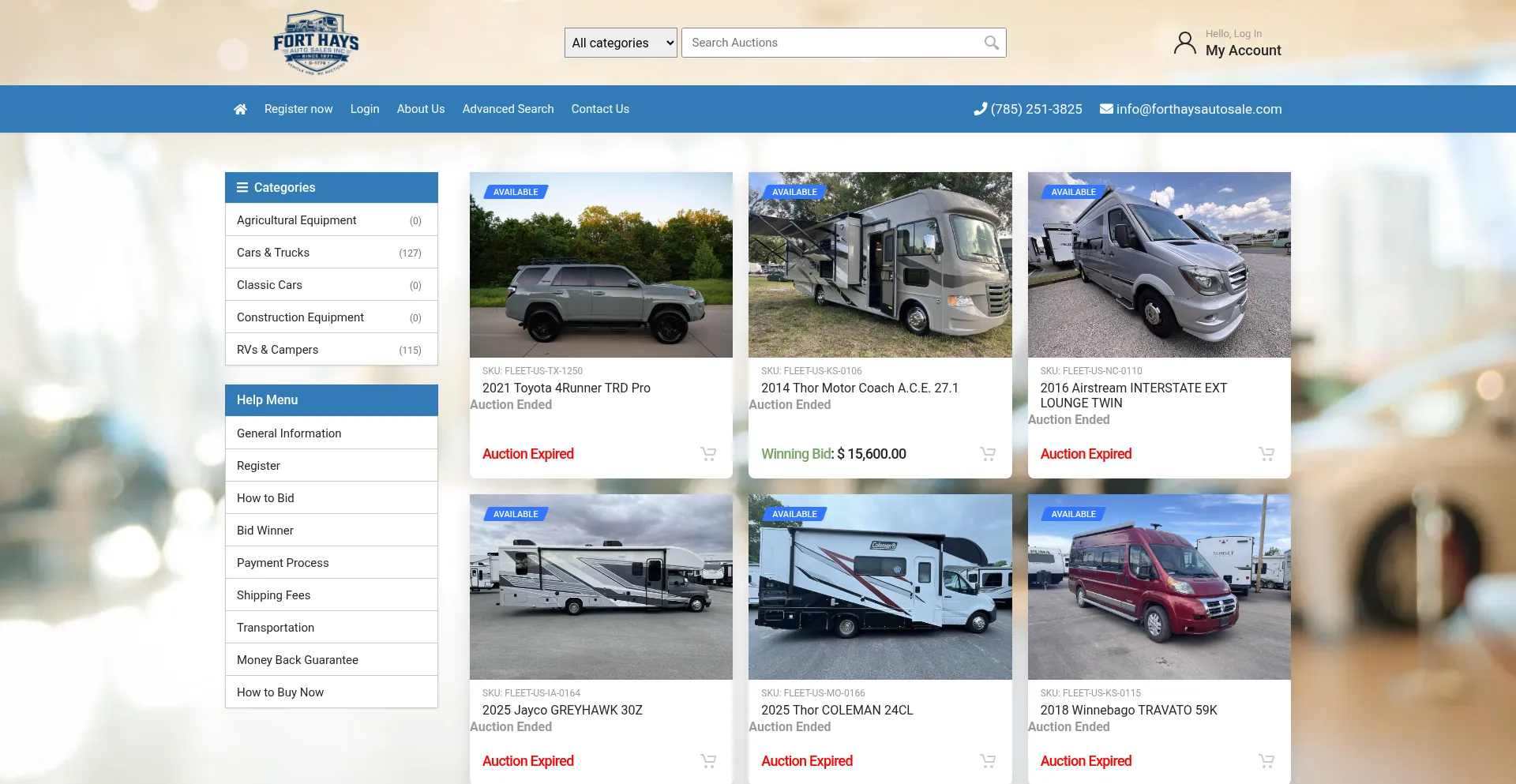Image resolution: width=1516 pixels, height=784 pixels.
Task: Click title 2025 Thor COLEMAN 24CL
Action: (x=837, y=711)
